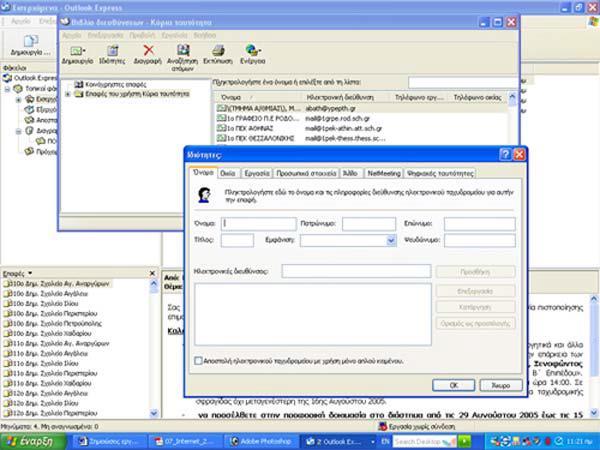The image size is (600, 450).
Task: Enable plain text only email checkbox
Action: (x=198, y=361)
